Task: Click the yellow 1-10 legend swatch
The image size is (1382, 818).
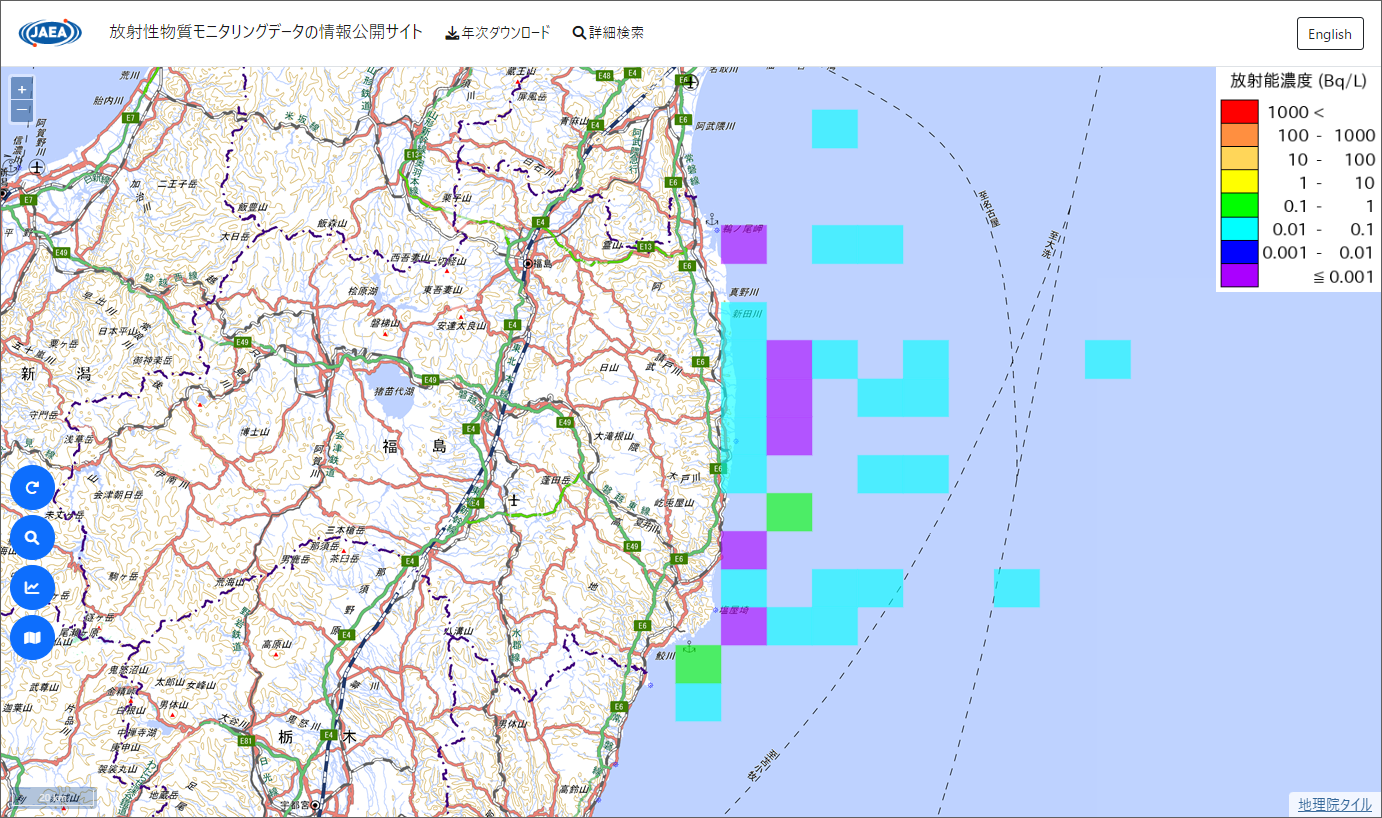Action: (1239, 184)
